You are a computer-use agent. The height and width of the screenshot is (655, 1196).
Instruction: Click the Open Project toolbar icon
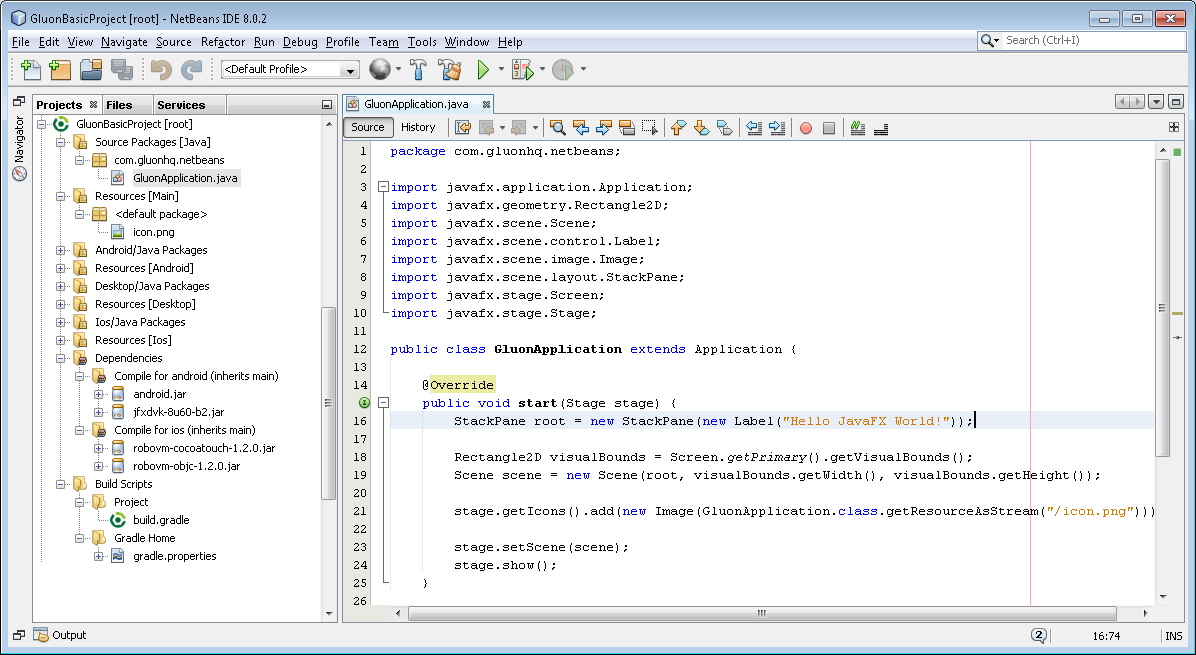[92, 69]
